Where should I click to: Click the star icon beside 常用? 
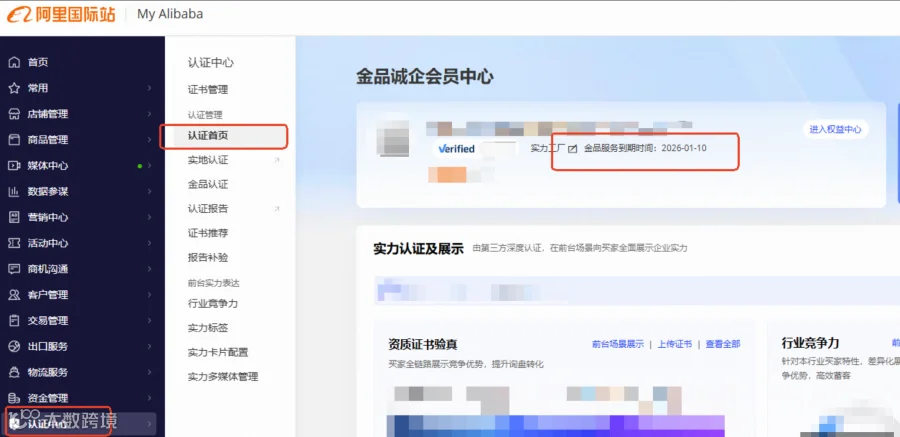[14, 88]
